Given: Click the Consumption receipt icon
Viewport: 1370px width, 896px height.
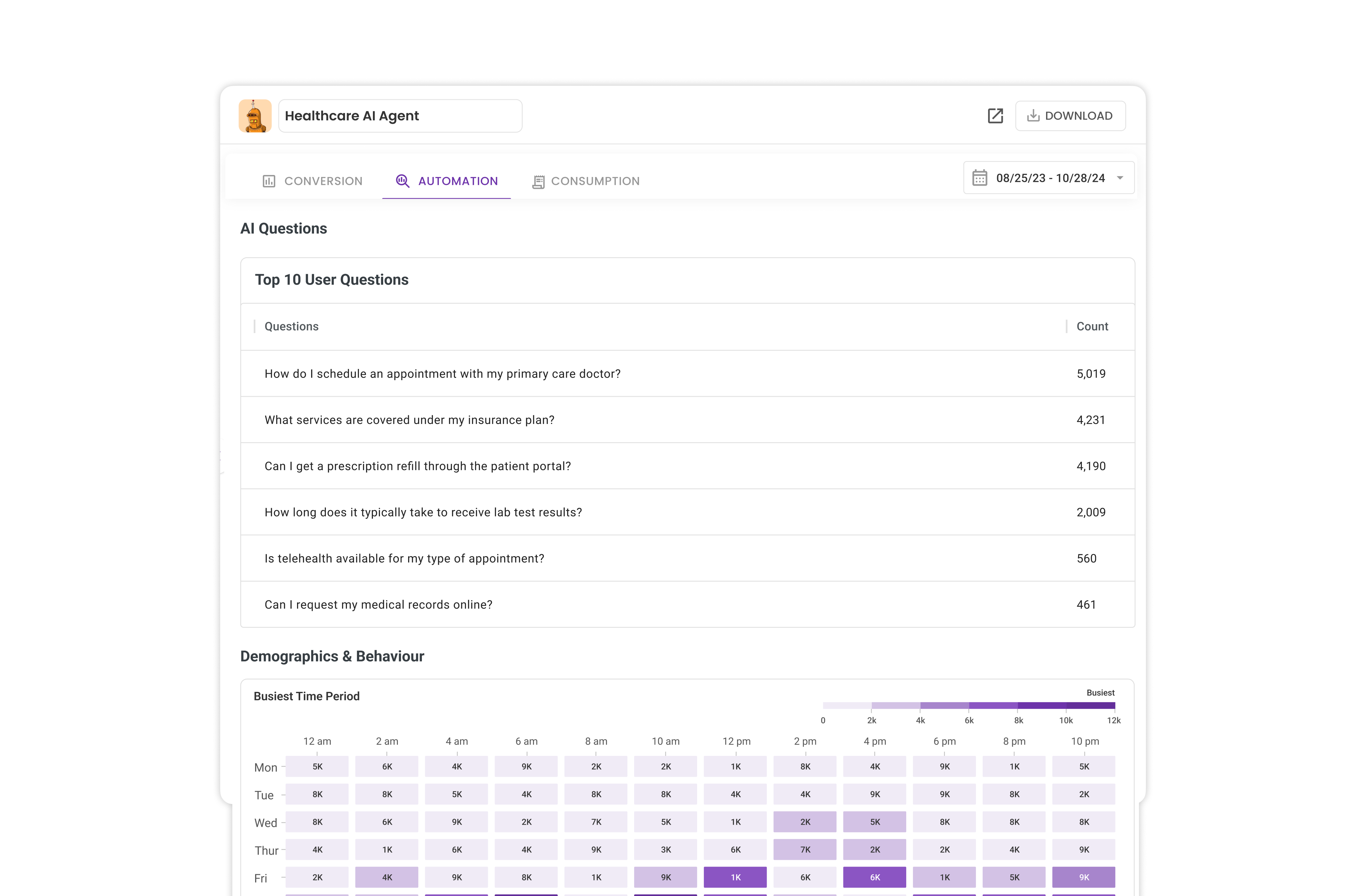Looking at the screenshot, I should [538, 182].
